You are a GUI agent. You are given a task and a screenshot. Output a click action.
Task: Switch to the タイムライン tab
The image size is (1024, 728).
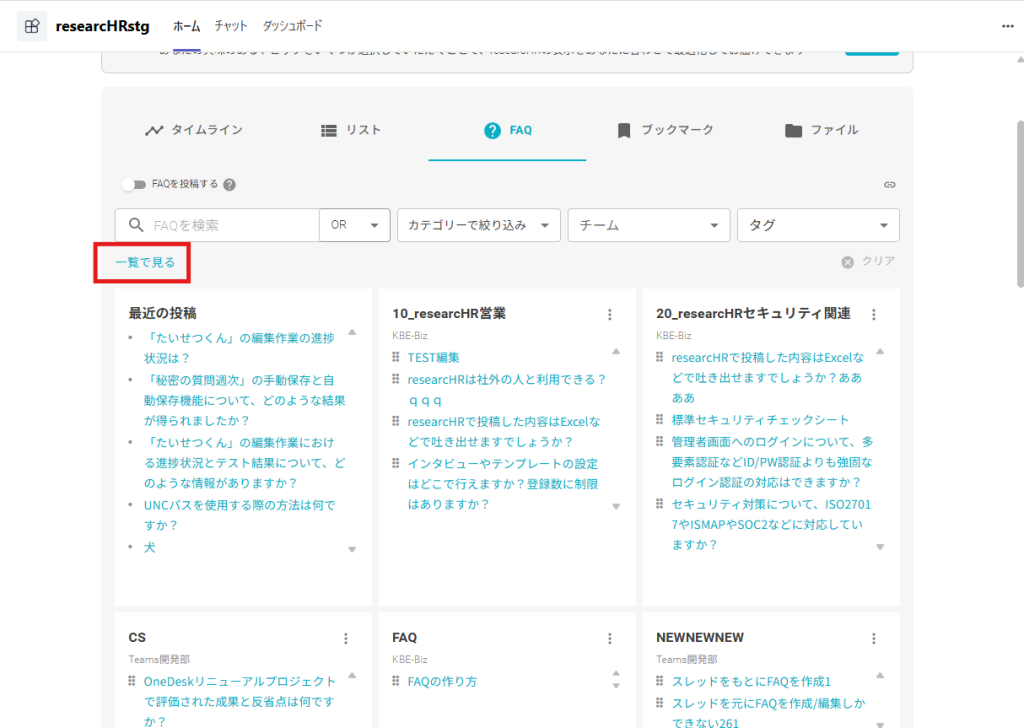click(x=194, y=130)
